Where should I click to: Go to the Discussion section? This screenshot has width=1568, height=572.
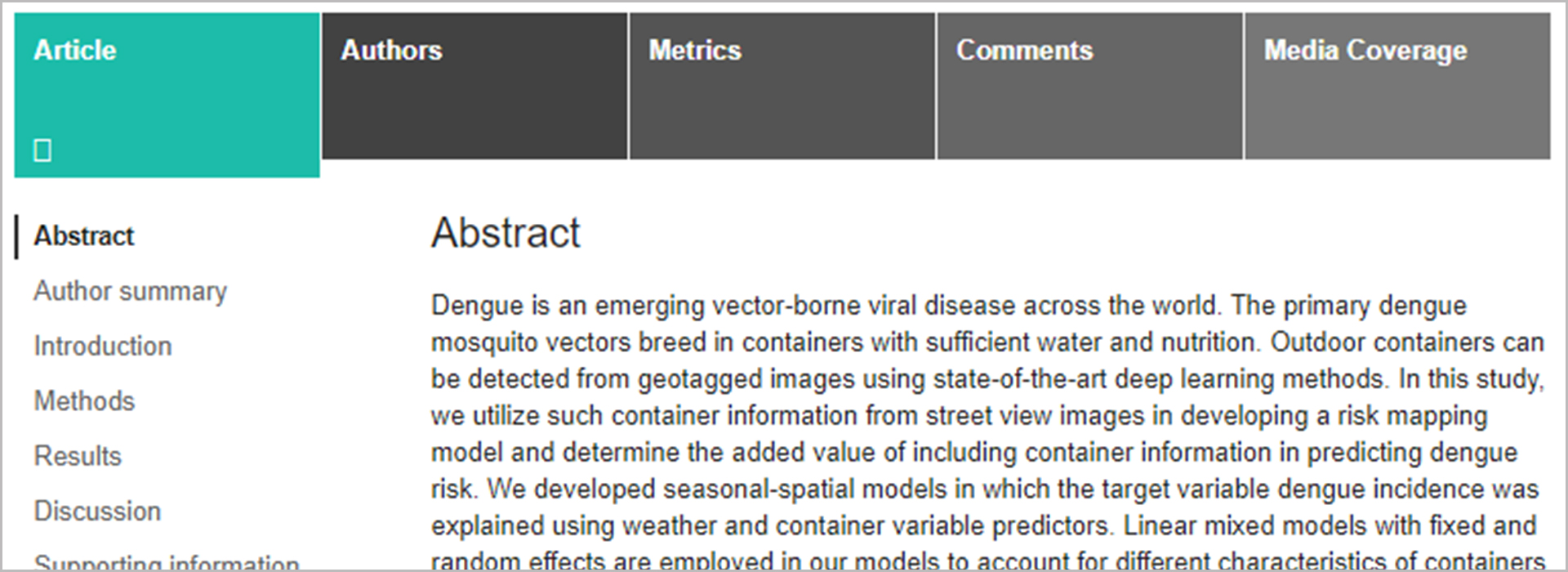[x=97, y=511]
